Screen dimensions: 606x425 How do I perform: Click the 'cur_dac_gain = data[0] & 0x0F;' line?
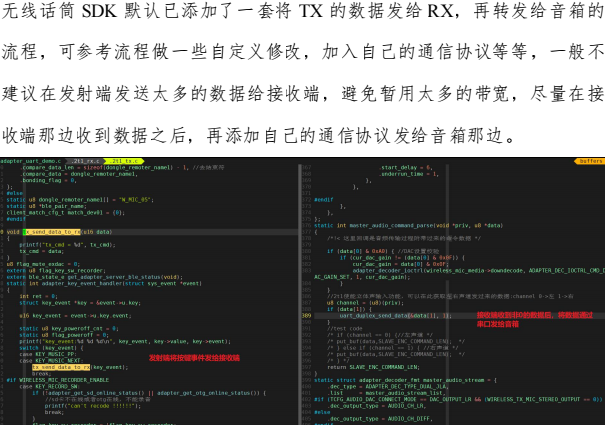[400, 264]
